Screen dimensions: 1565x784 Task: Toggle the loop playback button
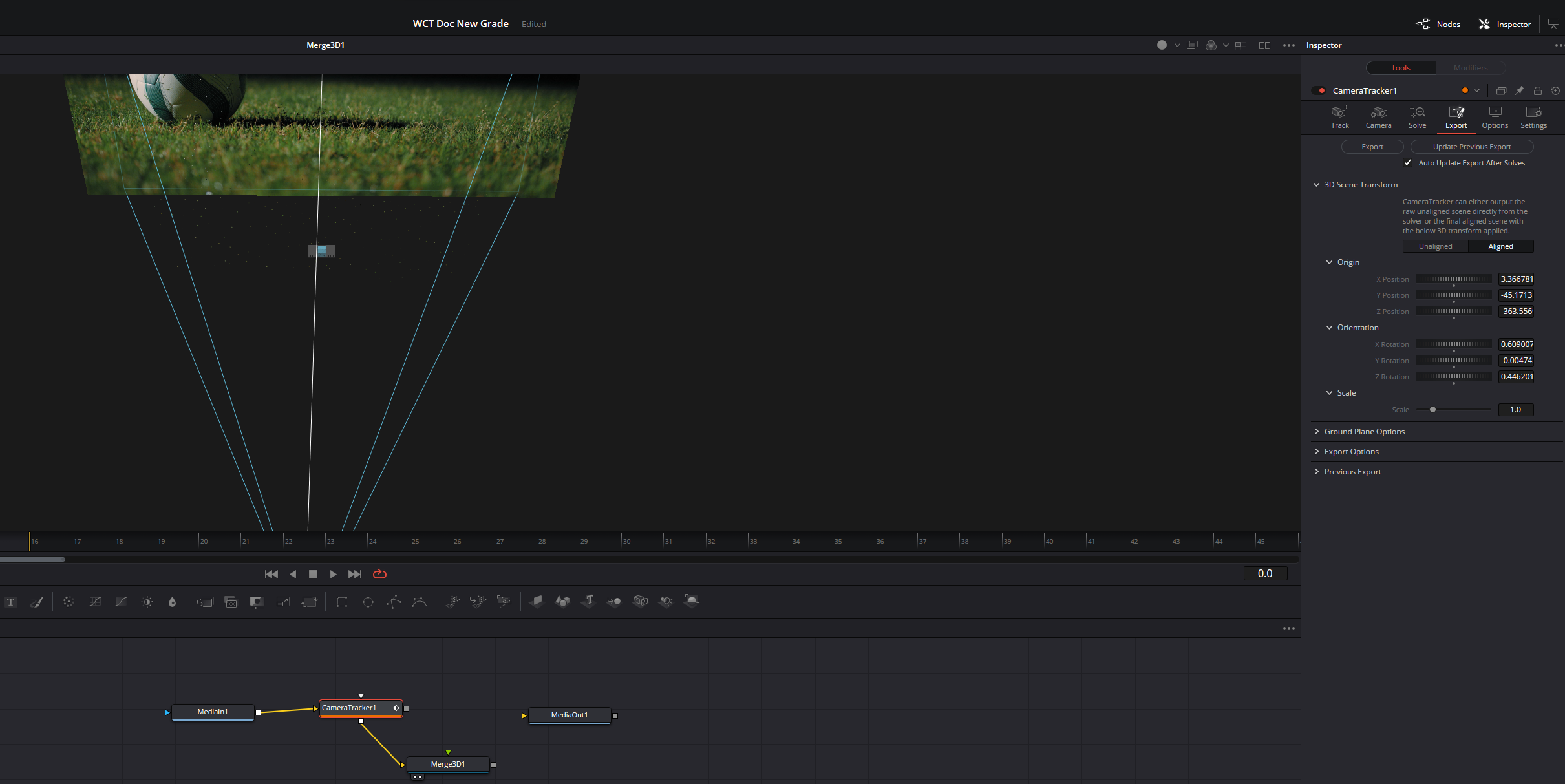(x=379, y=574)
